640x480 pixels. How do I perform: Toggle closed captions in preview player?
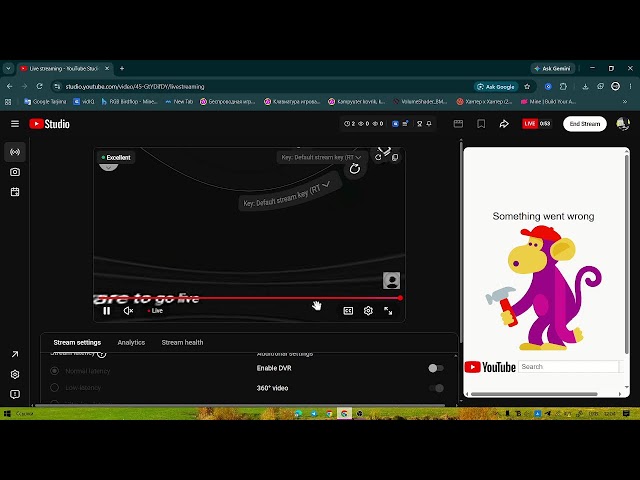point(348,311)
